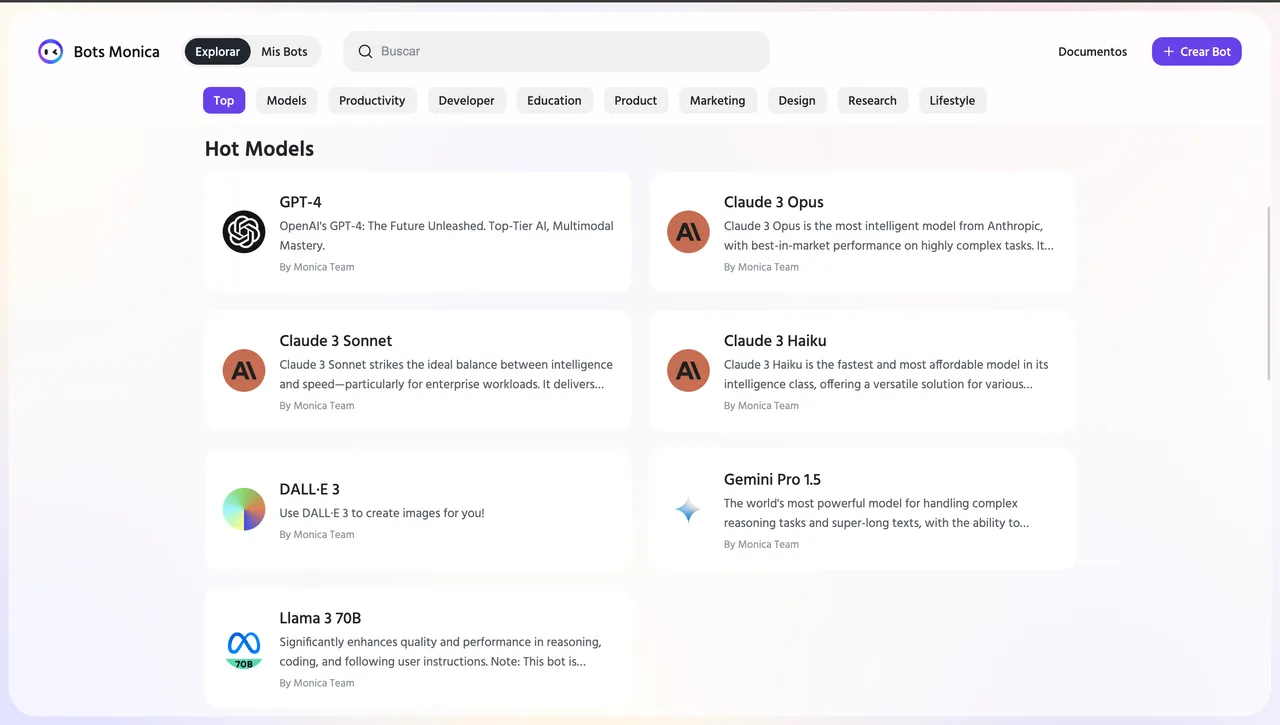1280x725 pixels.
Task: Click the Llama 3 70B description text
Action: (441, 652)
